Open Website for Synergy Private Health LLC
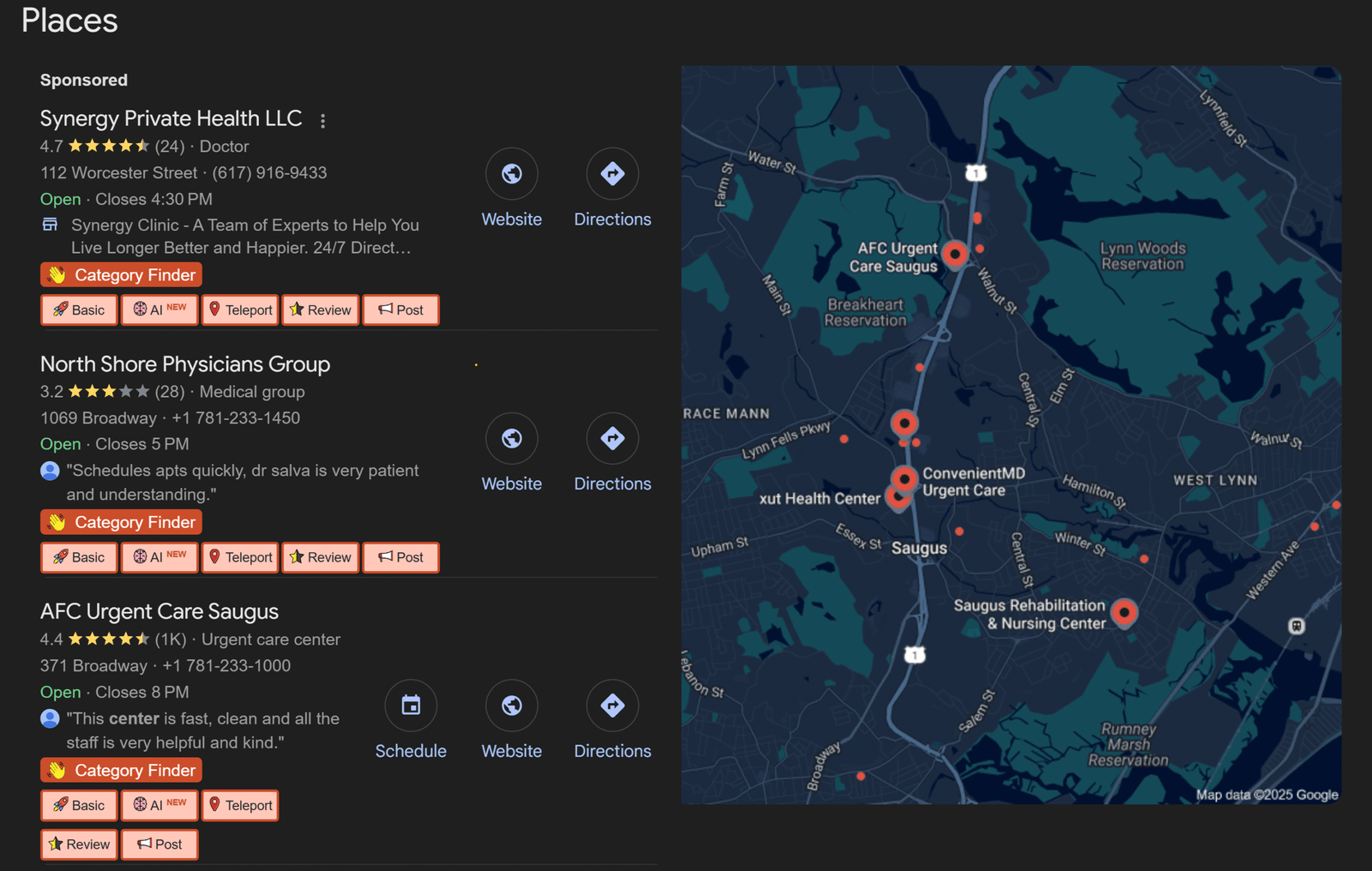This screenshot has height=871, width=1372. click(512, 189)
